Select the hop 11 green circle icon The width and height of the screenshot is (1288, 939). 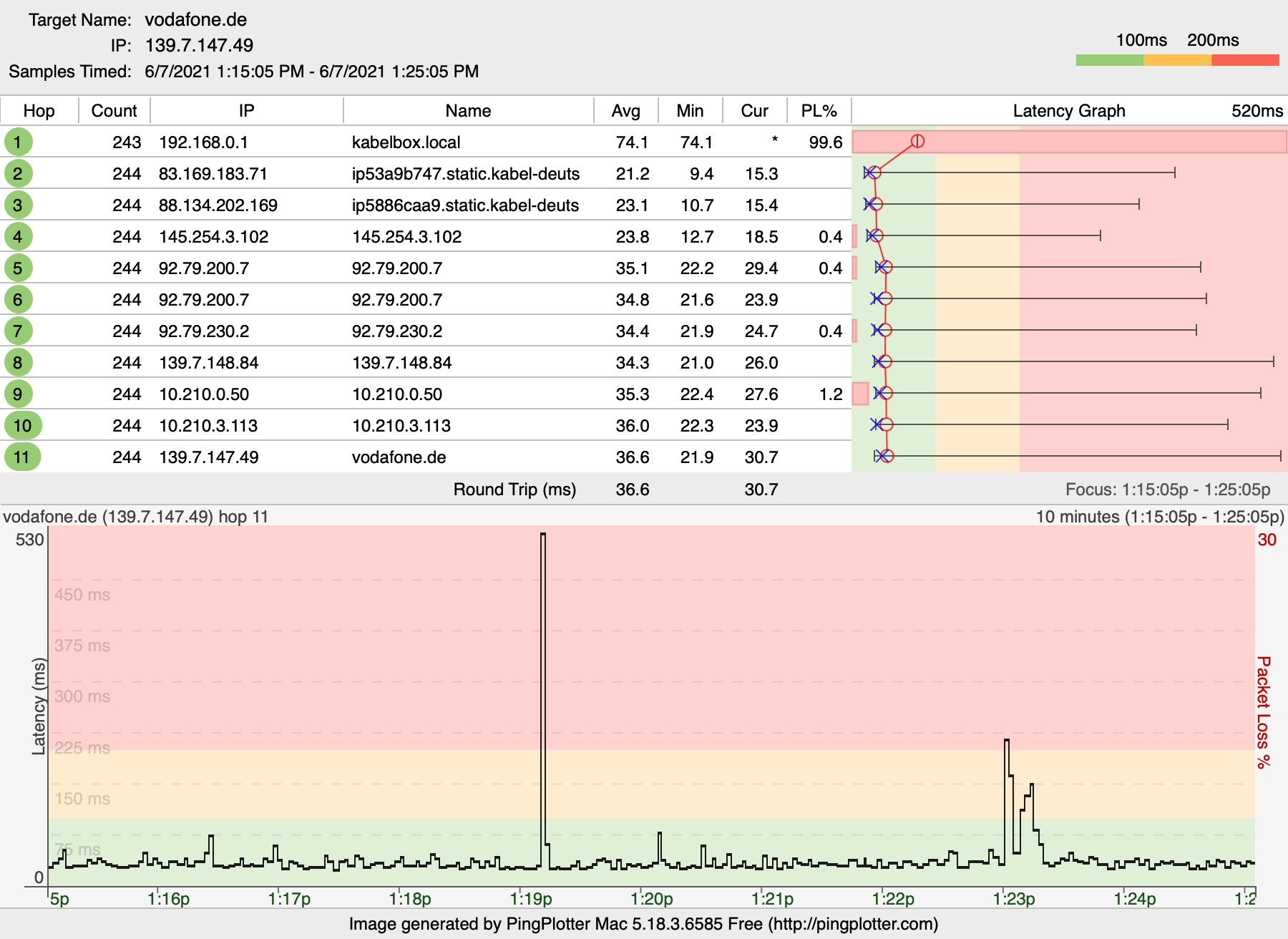tap(22, 457)
